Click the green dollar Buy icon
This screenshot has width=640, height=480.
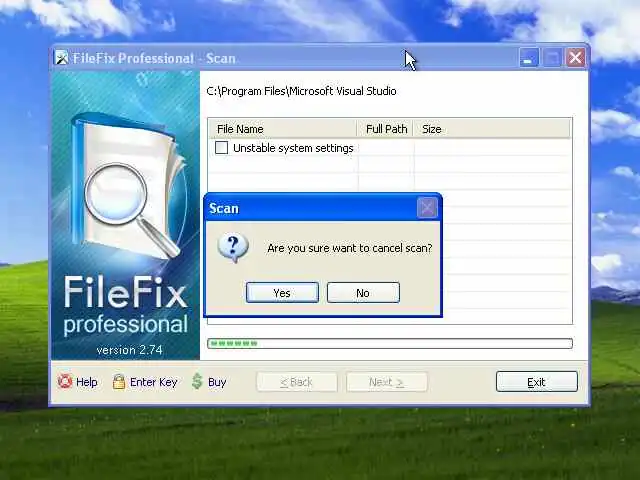point(197,381)
